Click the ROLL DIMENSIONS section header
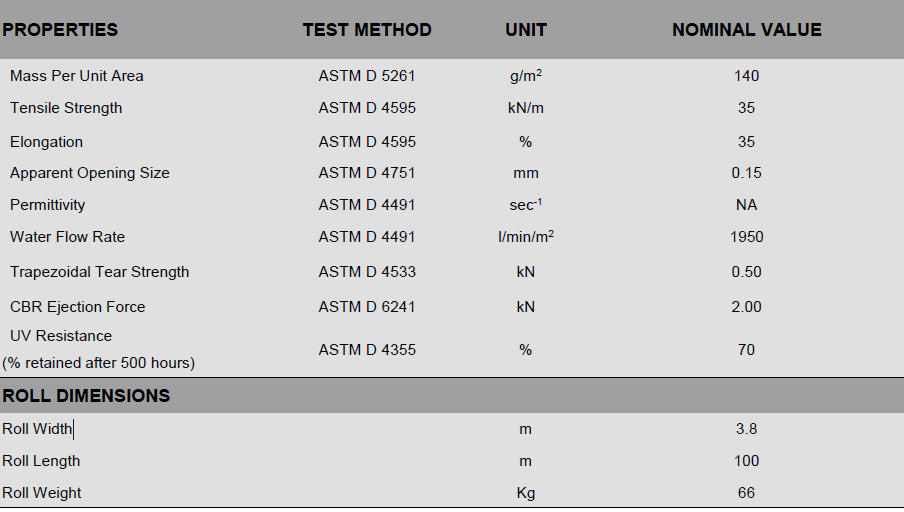 click(86, 396)
